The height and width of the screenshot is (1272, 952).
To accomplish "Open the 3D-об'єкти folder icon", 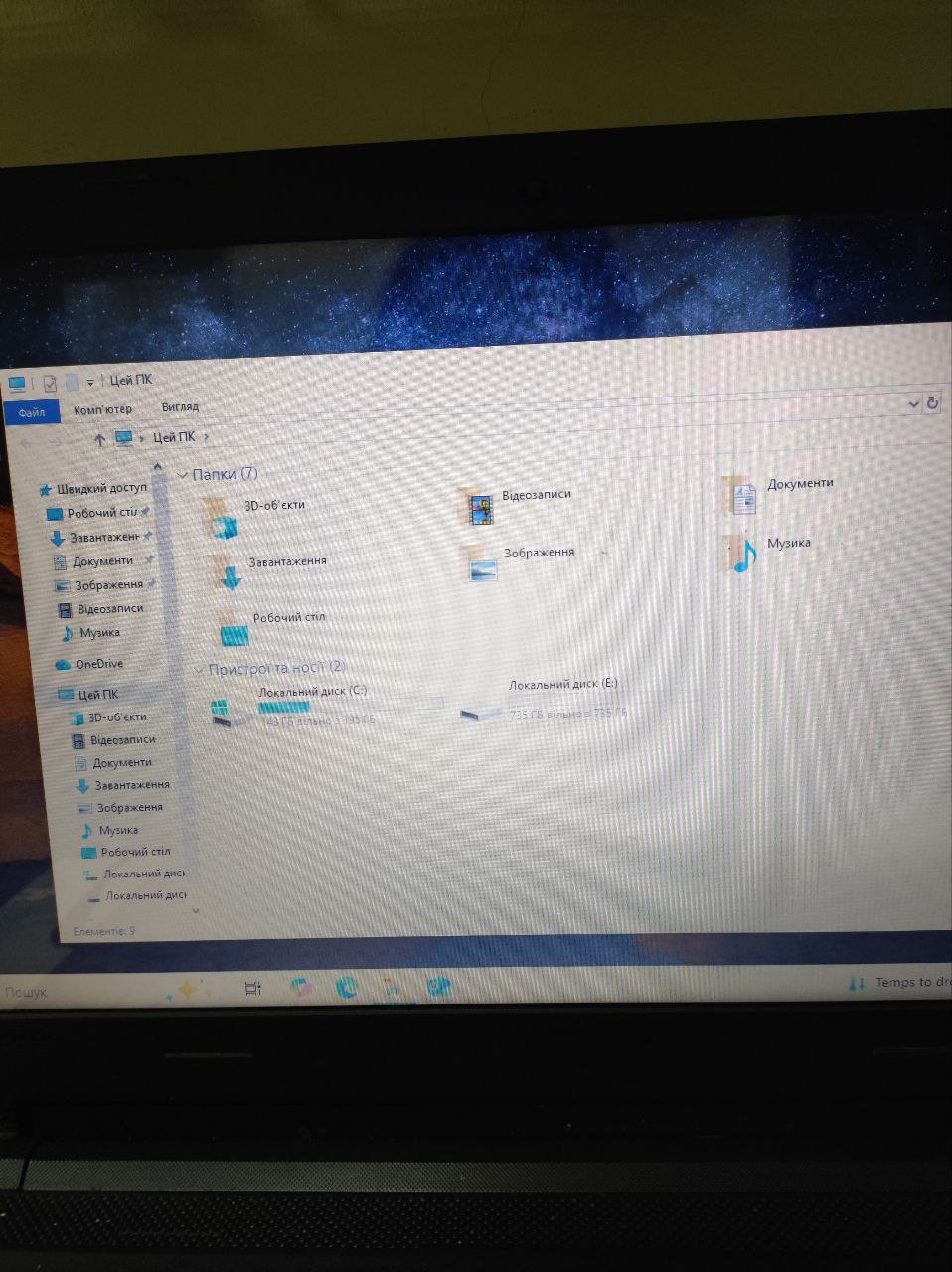I will (222, 517).
